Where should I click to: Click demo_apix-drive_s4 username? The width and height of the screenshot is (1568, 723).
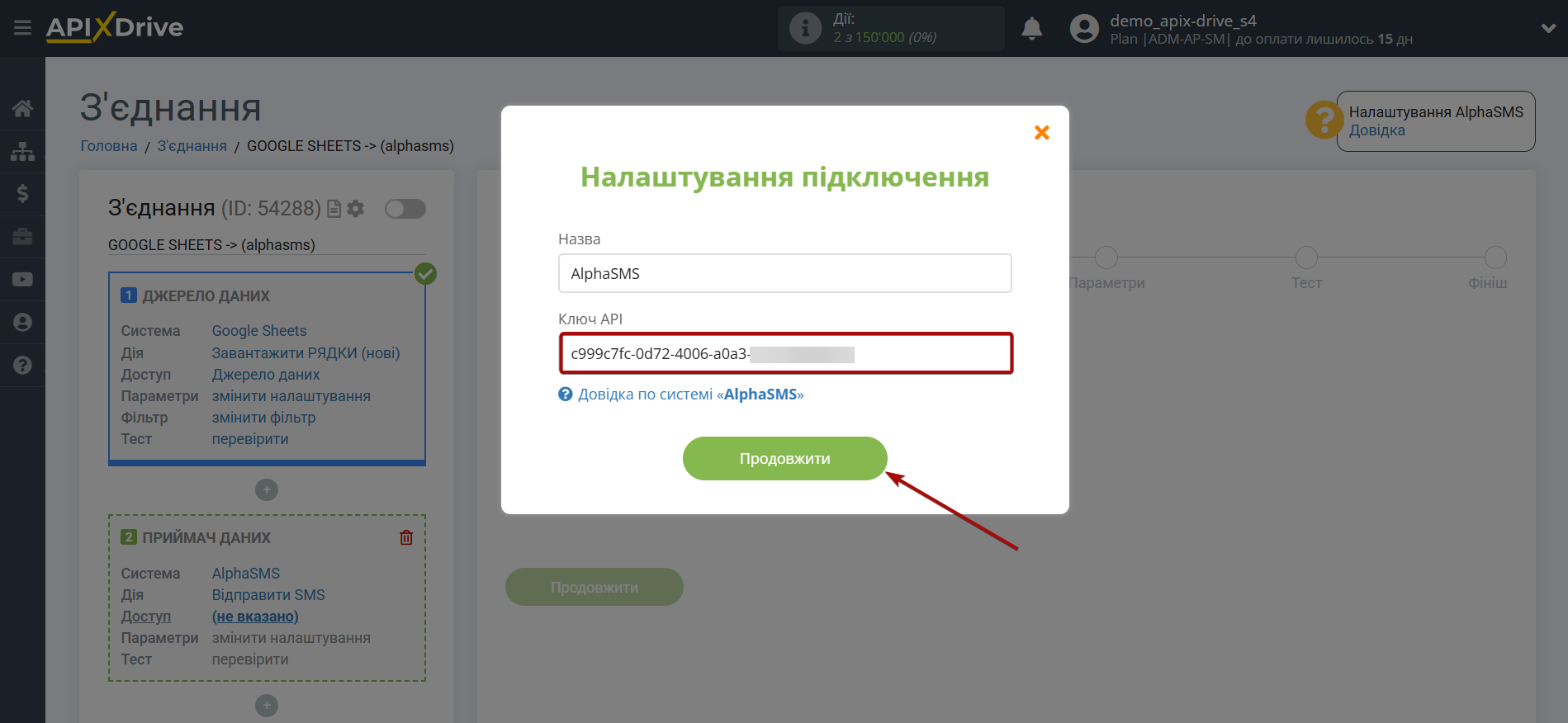[x=1183, y=21]
